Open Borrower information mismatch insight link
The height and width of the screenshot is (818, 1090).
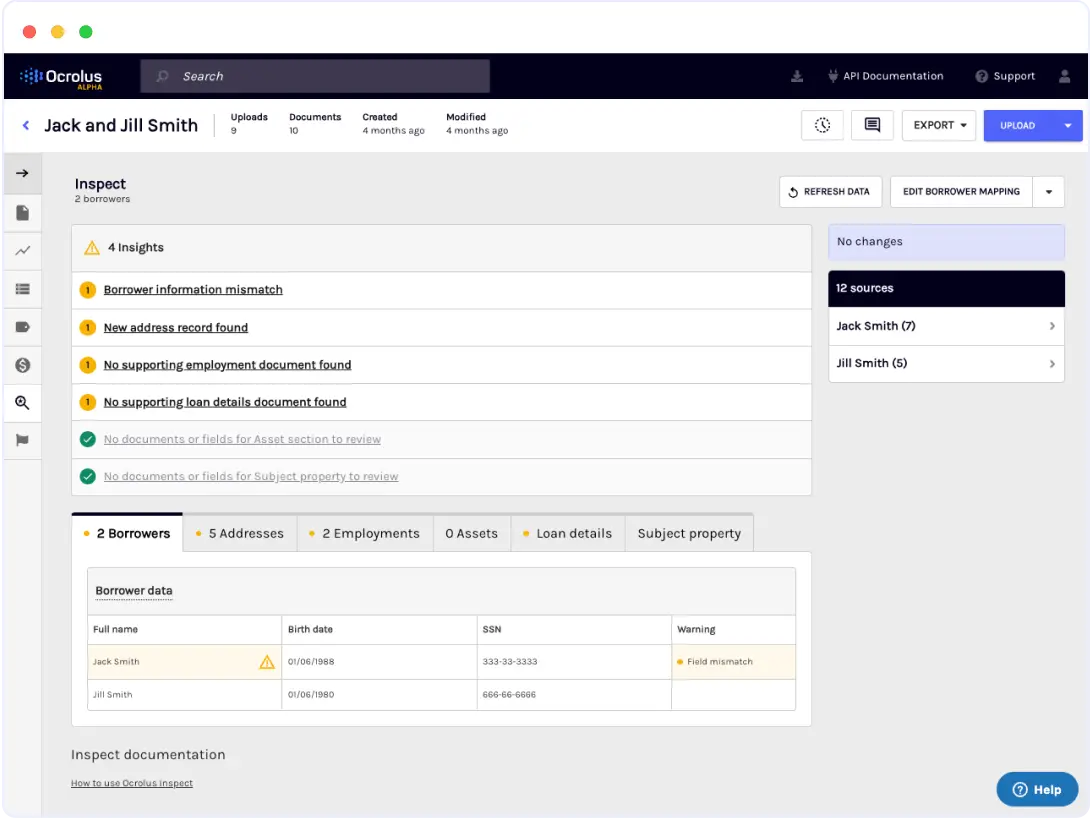193,290
